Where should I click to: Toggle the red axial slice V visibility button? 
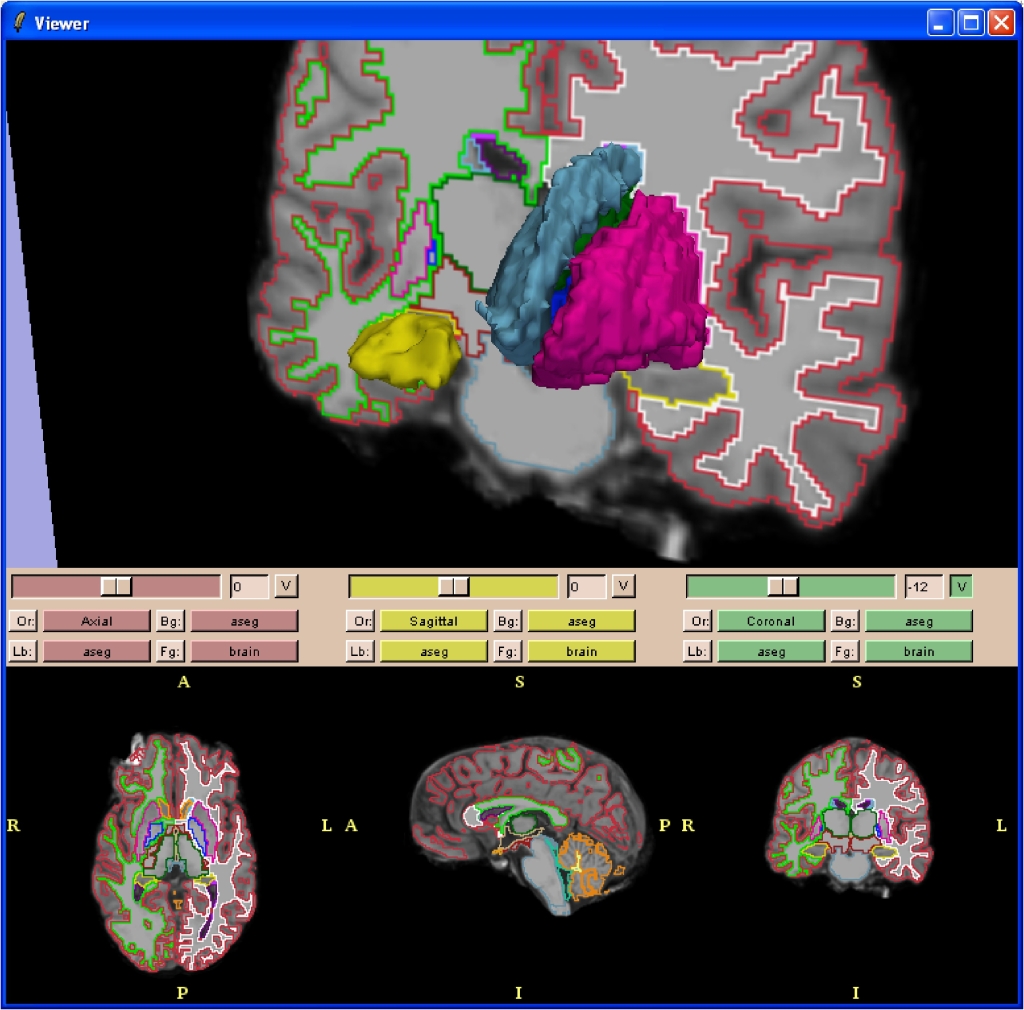(286, 586)
